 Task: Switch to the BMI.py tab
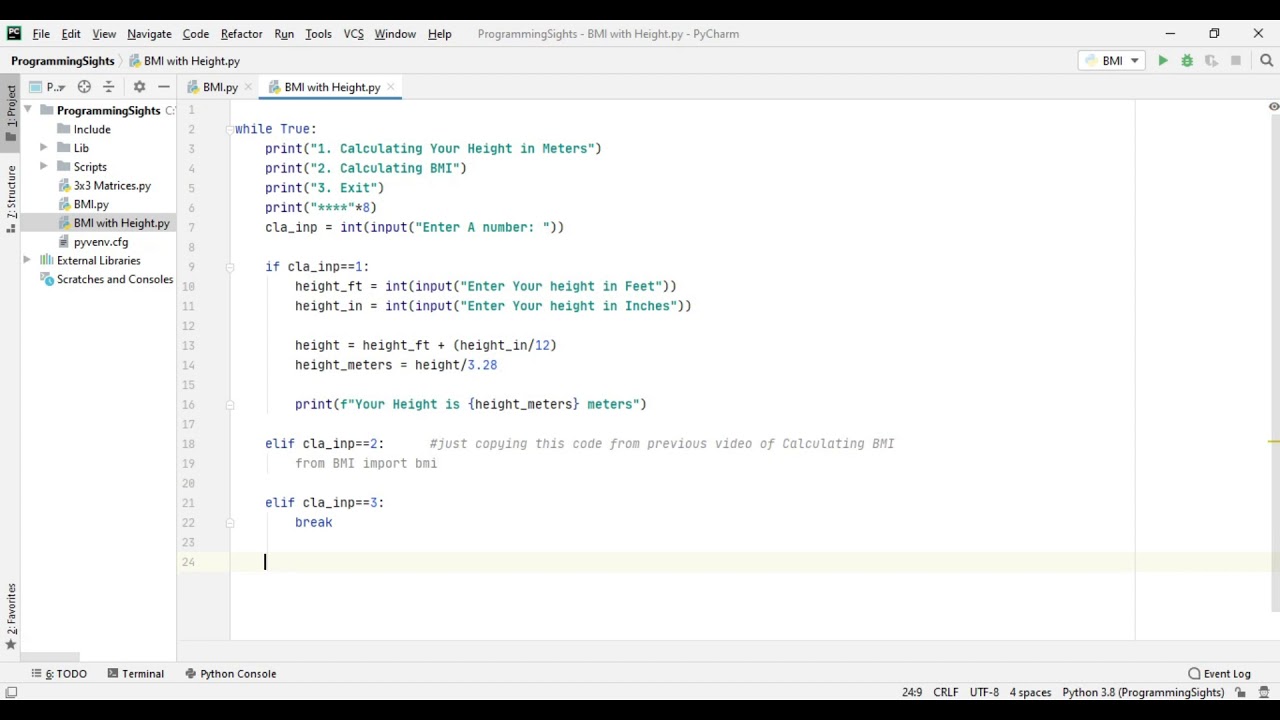220,87
